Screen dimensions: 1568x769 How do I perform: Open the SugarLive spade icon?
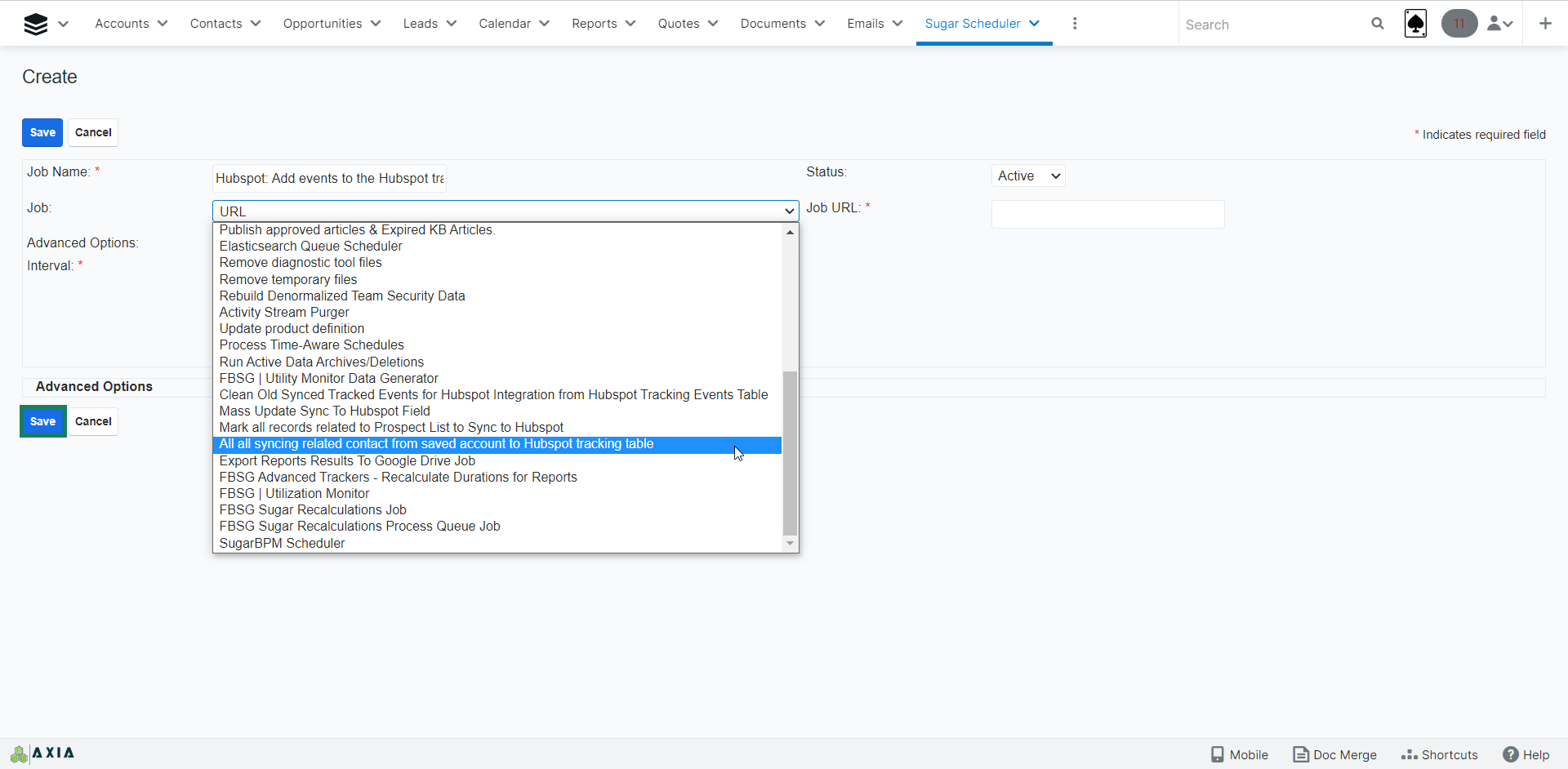click(1415, 24)
